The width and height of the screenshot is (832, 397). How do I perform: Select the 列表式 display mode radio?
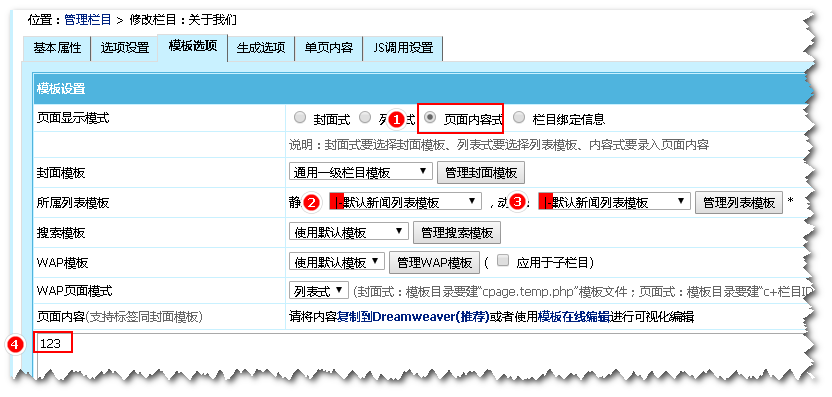[365, 118]
